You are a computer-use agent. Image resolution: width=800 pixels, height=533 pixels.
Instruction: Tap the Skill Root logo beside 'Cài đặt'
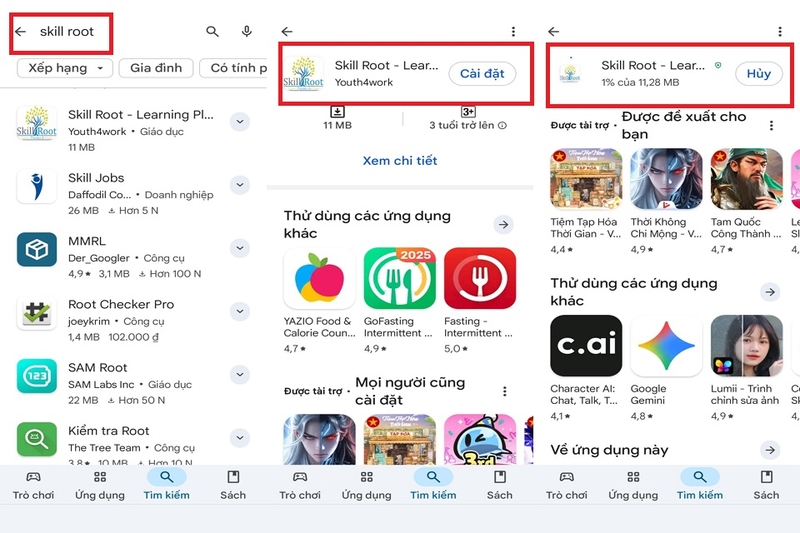tap(304, 73)
